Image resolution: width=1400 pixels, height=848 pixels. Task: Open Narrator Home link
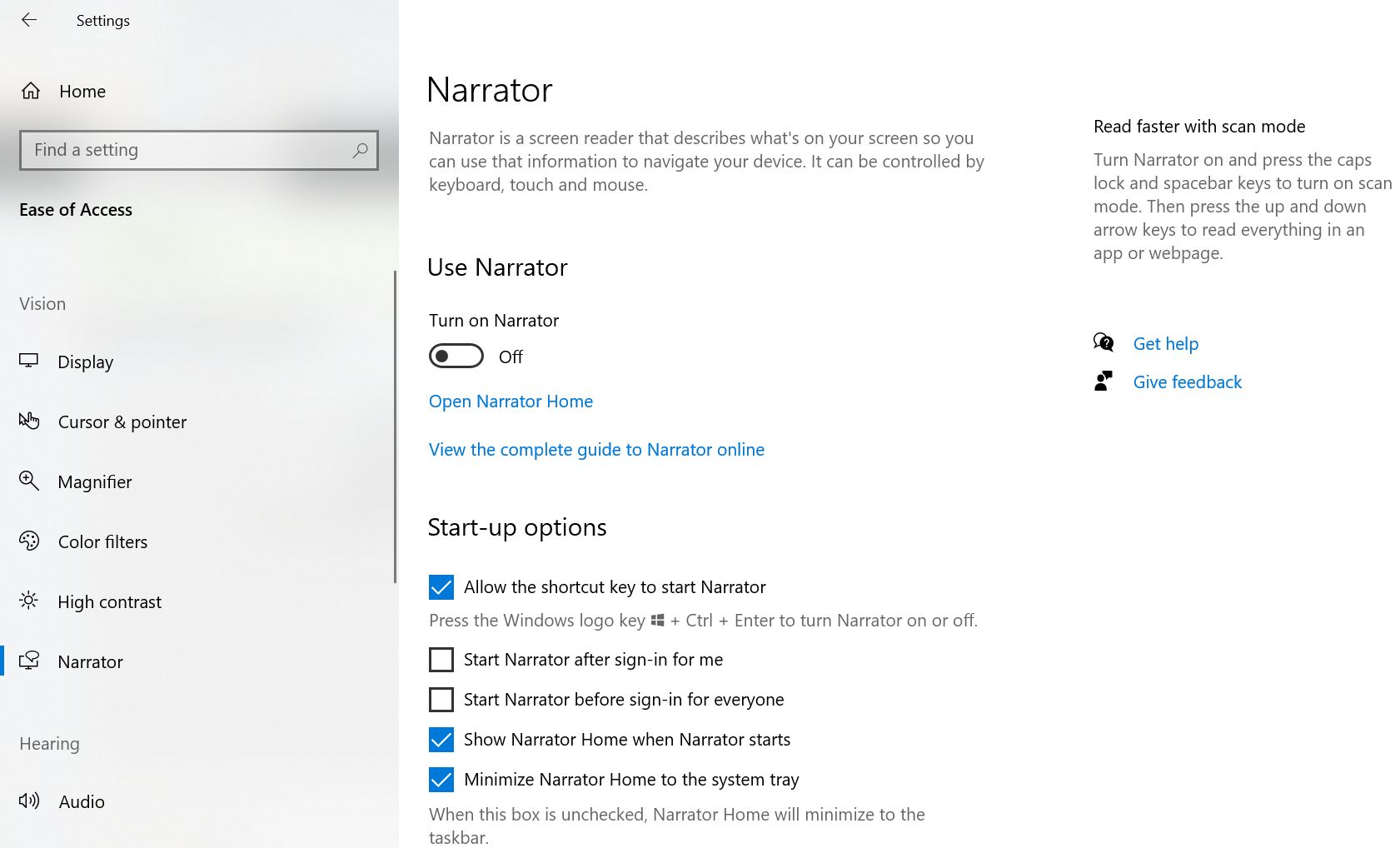point(511,402)
